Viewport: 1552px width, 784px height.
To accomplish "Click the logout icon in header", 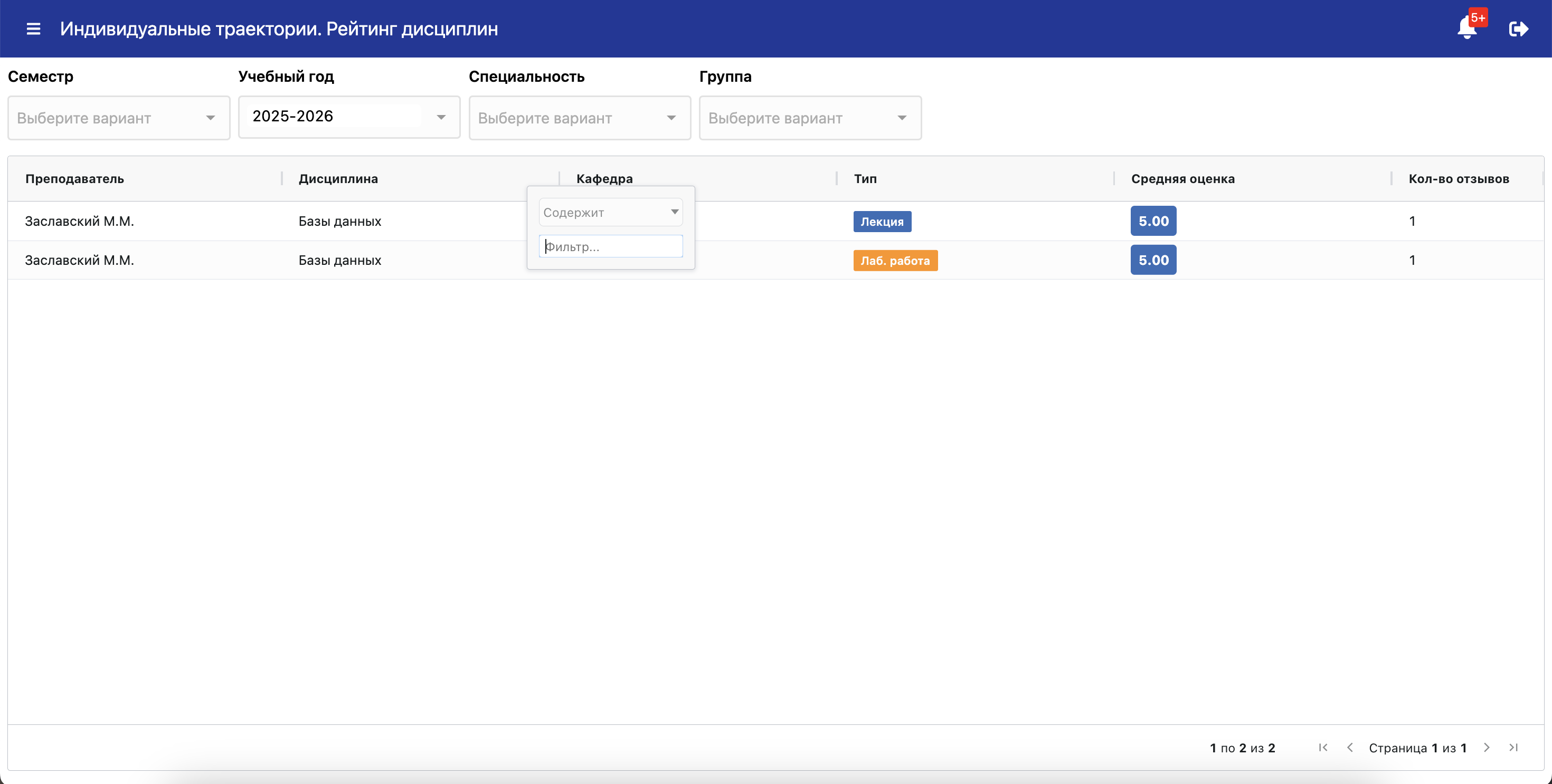I will (x=1518, y=29).
